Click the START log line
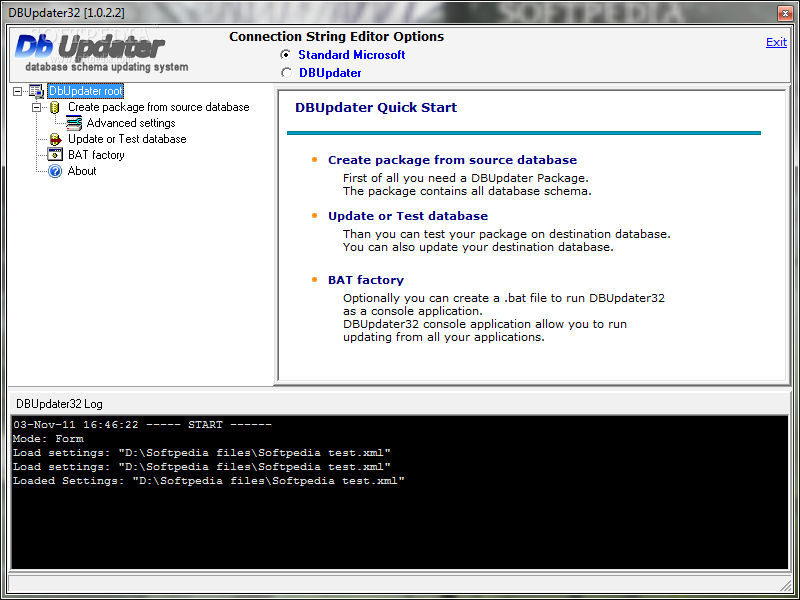The height and width of the screenshot is (600, 800). click(142, 424)
